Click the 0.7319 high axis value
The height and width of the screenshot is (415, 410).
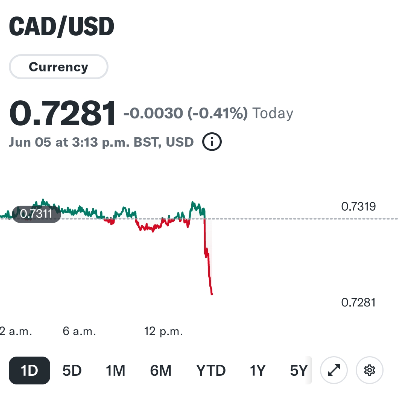pyautogui.click(x=358, y=207)
